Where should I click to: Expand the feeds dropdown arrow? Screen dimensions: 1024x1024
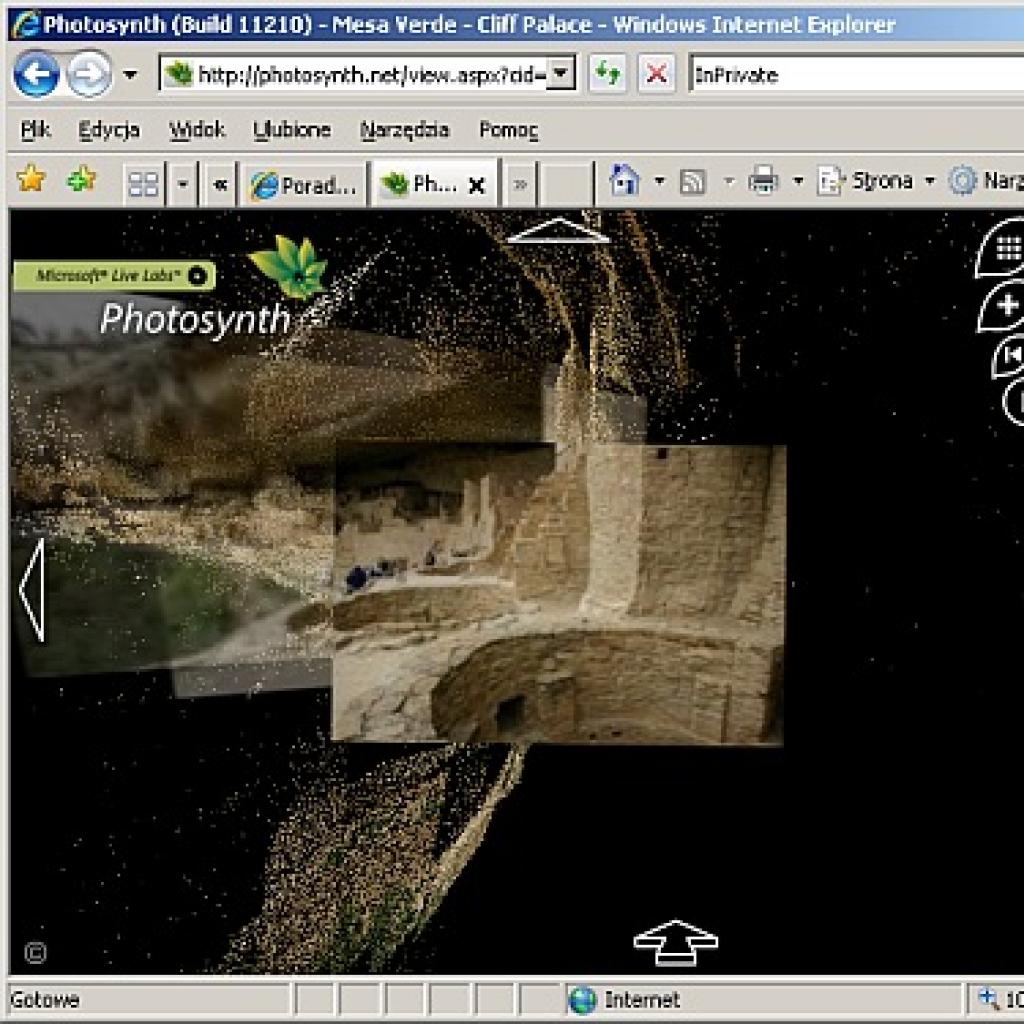[x=728, y=180]
